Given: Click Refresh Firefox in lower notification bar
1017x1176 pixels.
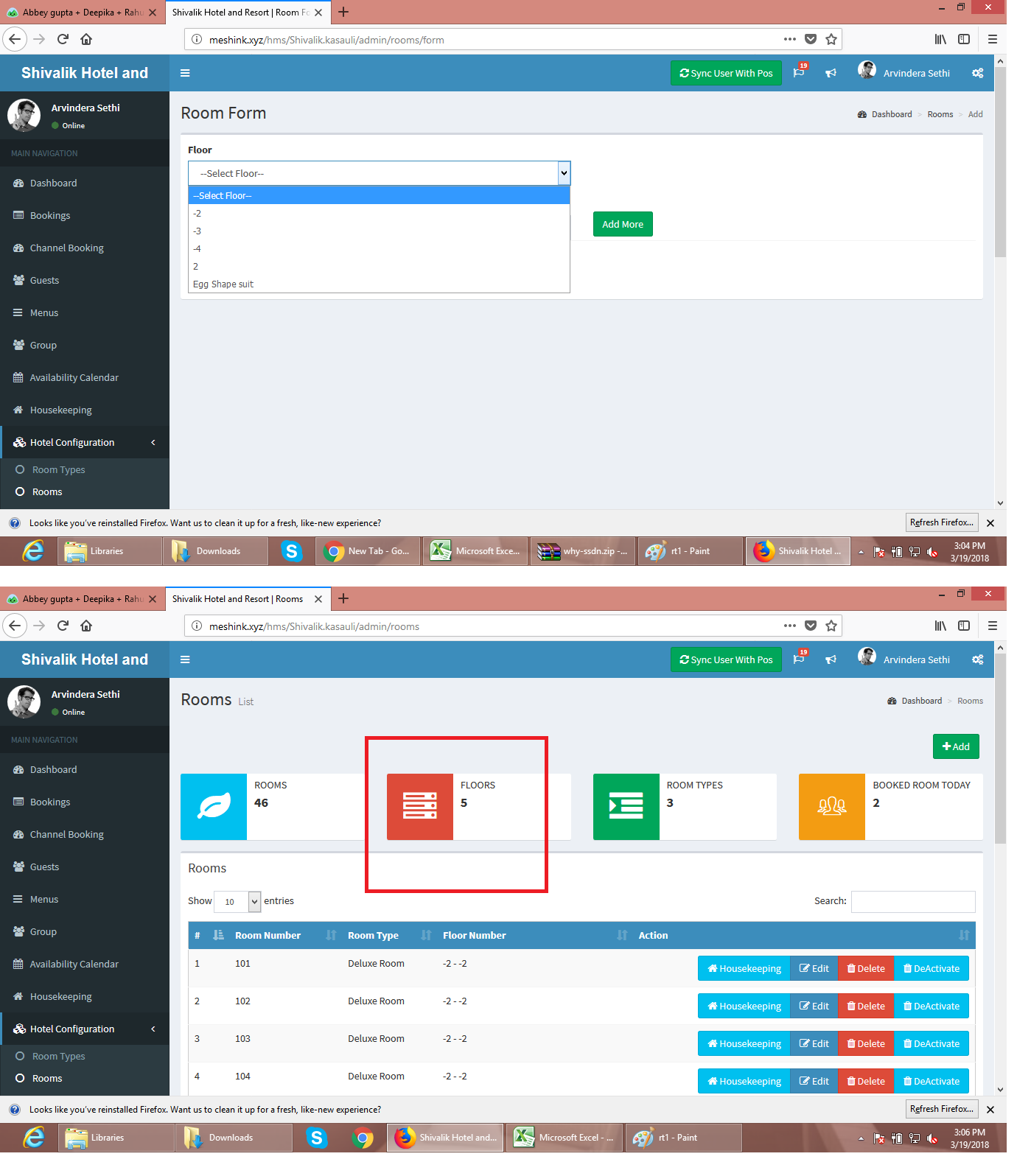Looking at the screenshot, I should point(942,1109).
